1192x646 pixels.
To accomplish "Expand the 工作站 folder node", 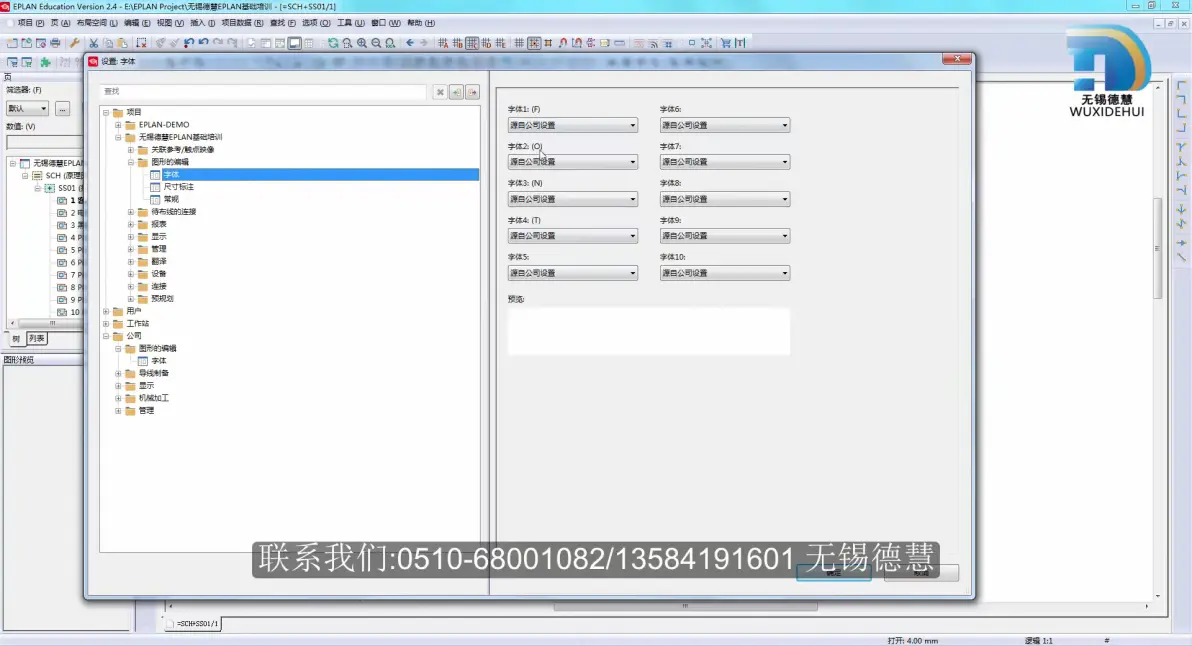I will [106, 324].
